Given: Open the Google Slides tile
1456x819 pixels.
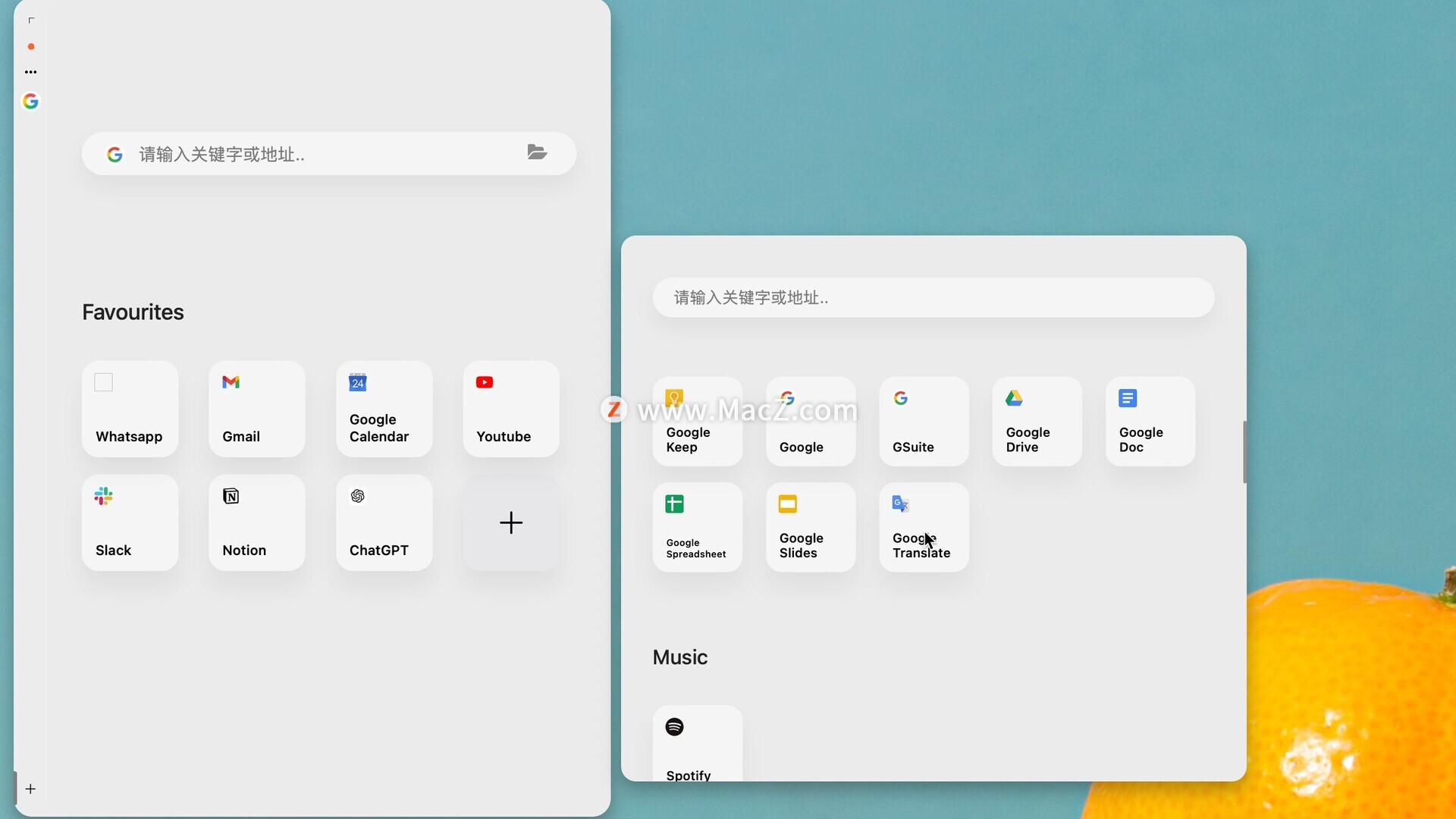Looking at the screenshot, I should pos(811,527).
